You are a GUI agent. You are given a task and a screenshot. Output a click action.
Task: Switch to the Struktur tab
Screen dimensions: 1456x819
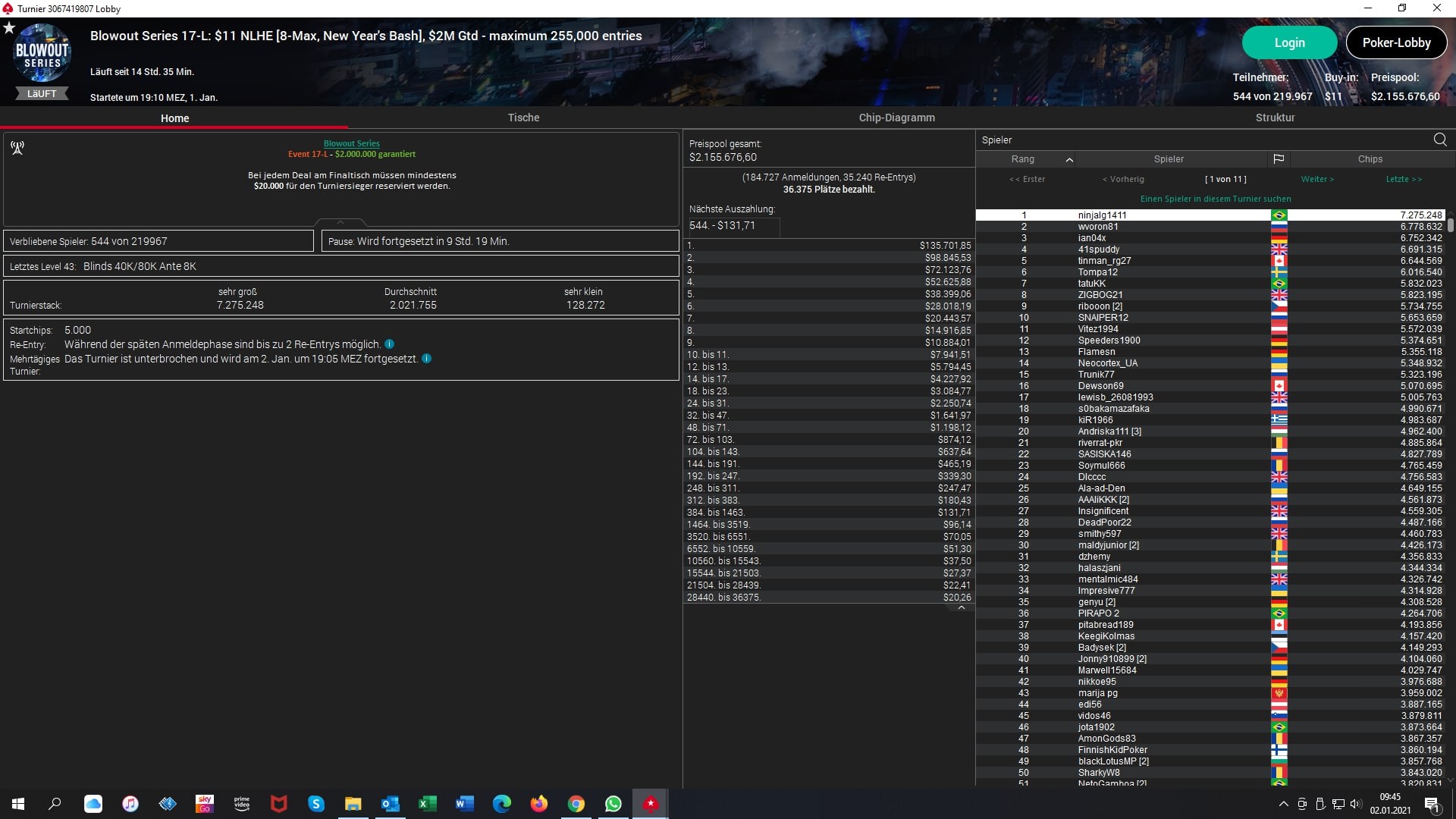point(1275,118)
